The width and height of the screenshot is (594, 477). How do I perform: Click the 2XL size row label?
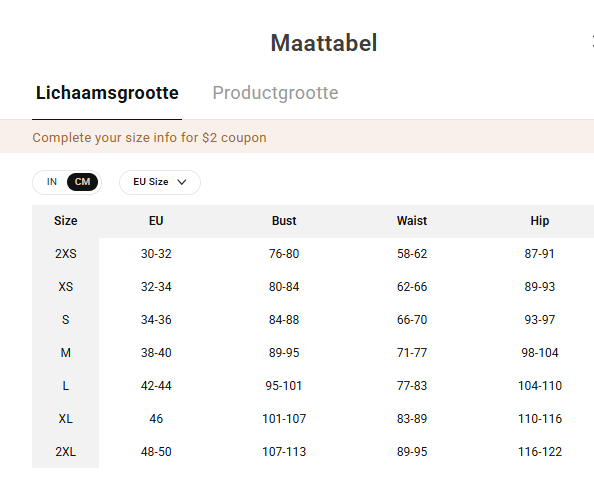(x=66, y=452)
